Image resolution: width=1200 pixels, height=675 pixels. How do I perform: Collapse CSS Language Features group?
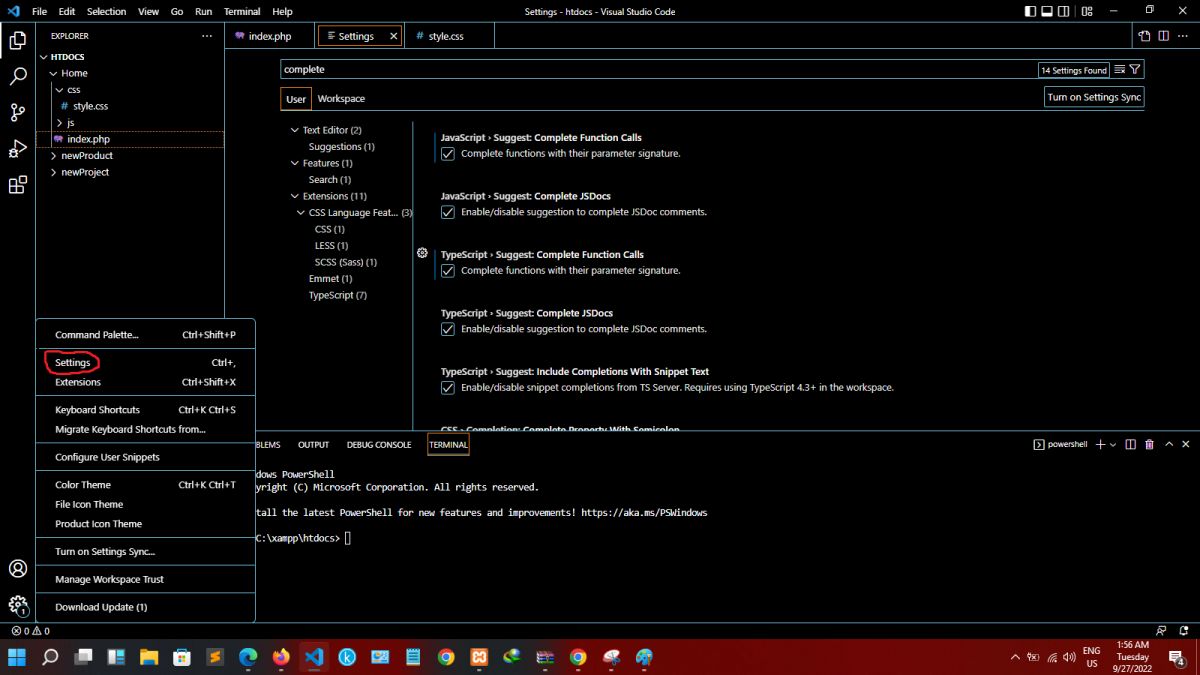click(301, 213)
